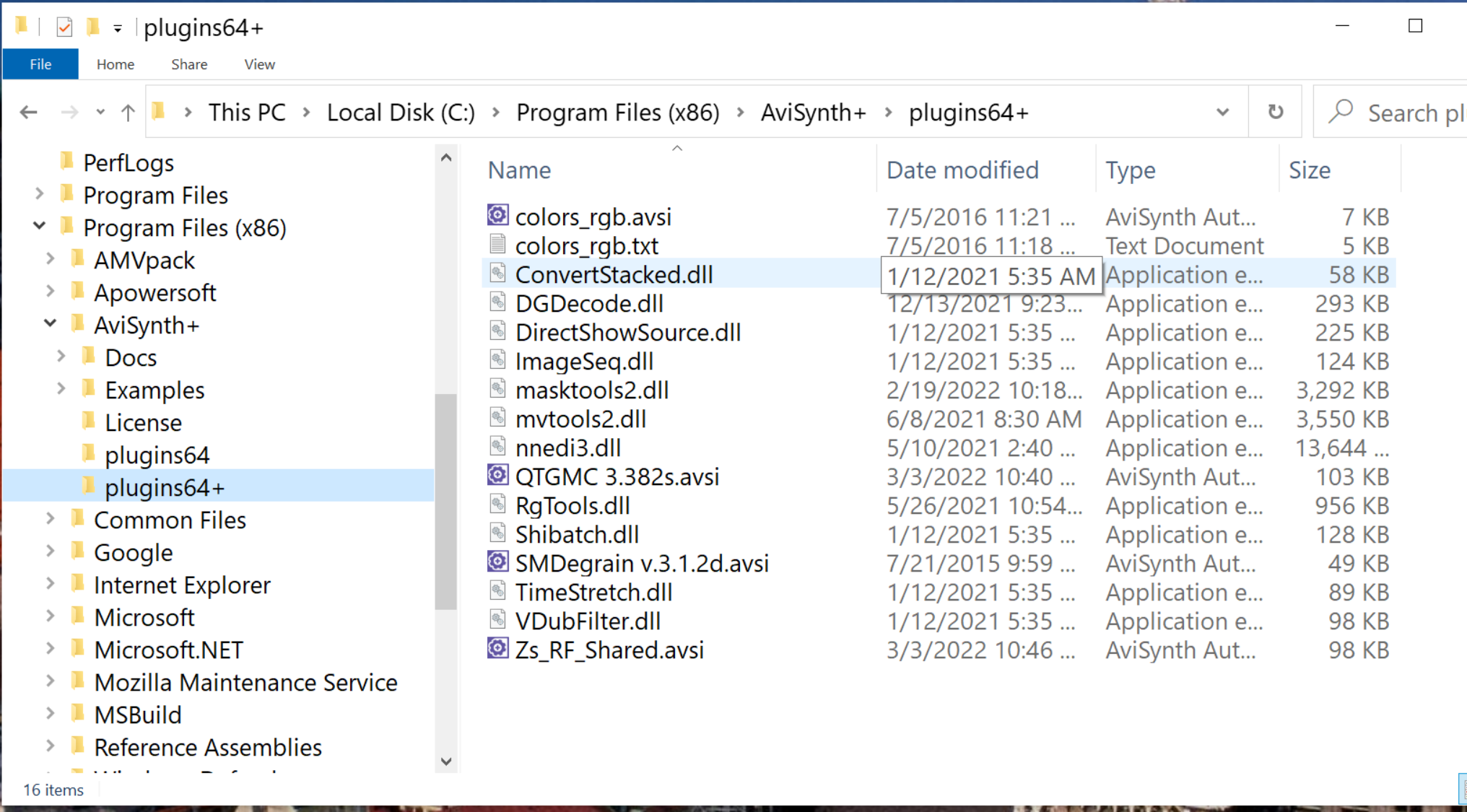Select the Microsoft.NET folder in tree

(x=168, y=650)
